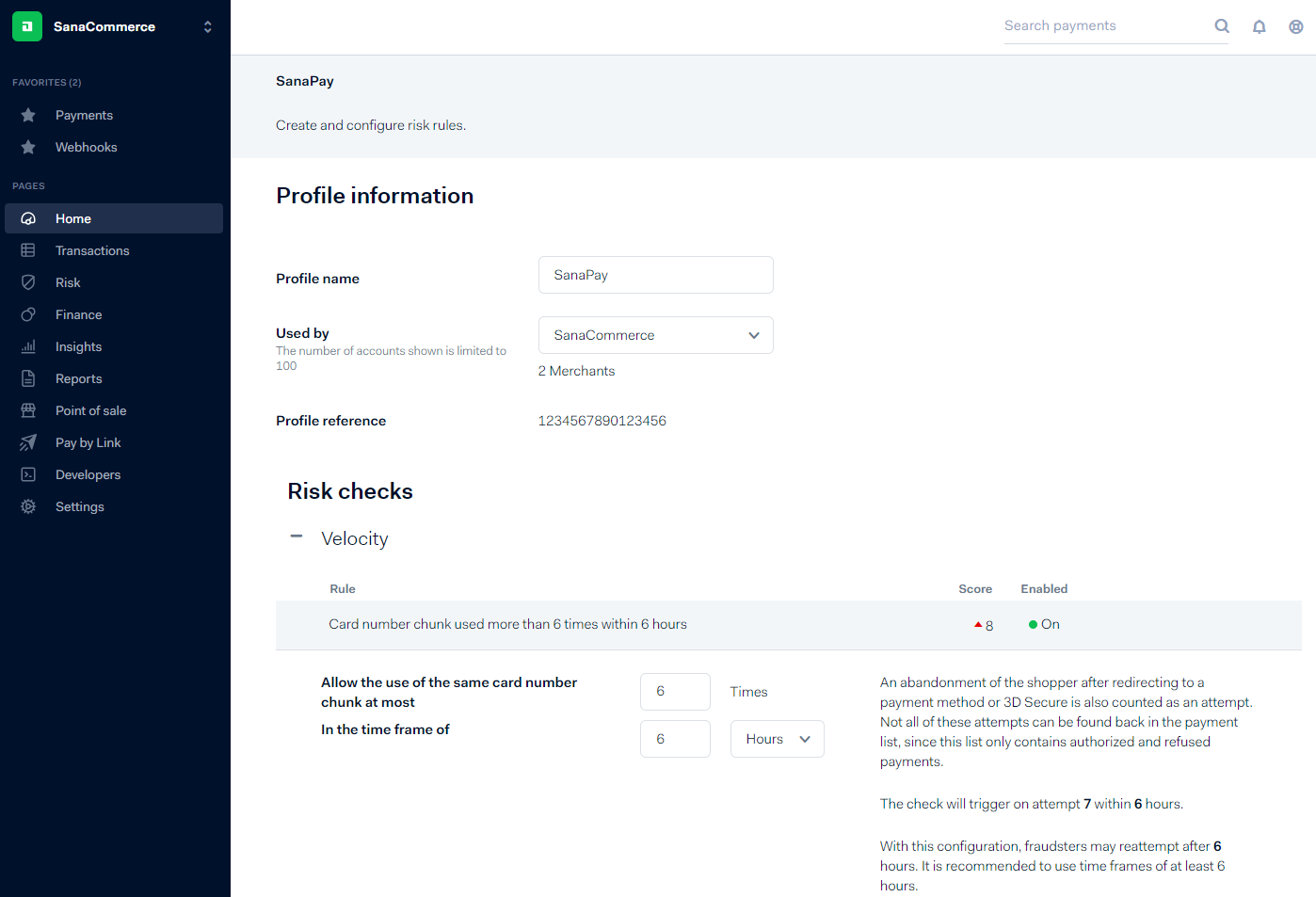The width and height of the screenshot is (1316, 897).
Task: Open the Pay by Link page
Action: pyautogui.click(x=88, y=442)
